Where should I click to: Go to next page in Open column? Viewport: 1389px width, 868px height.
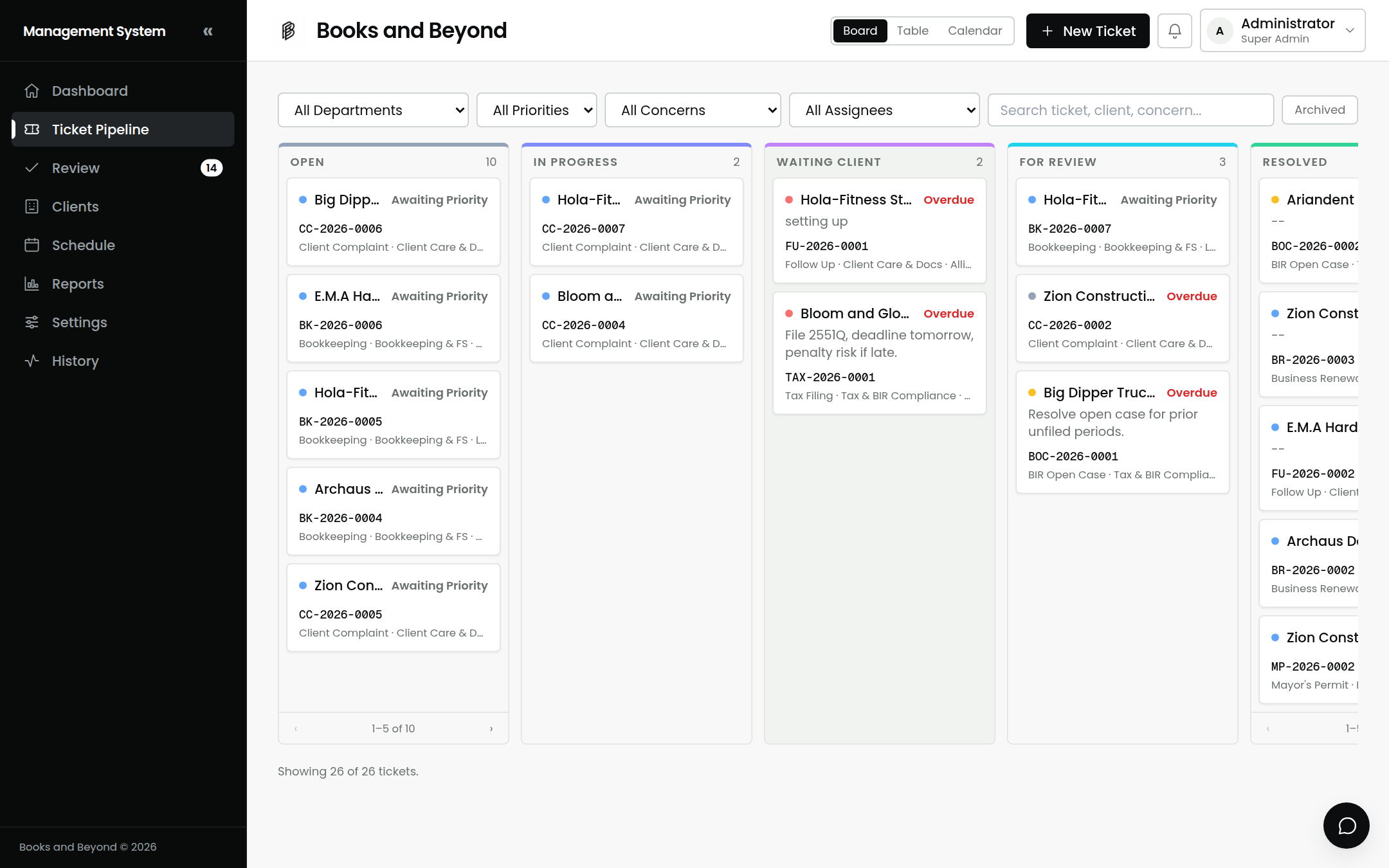tap(491, 728)
